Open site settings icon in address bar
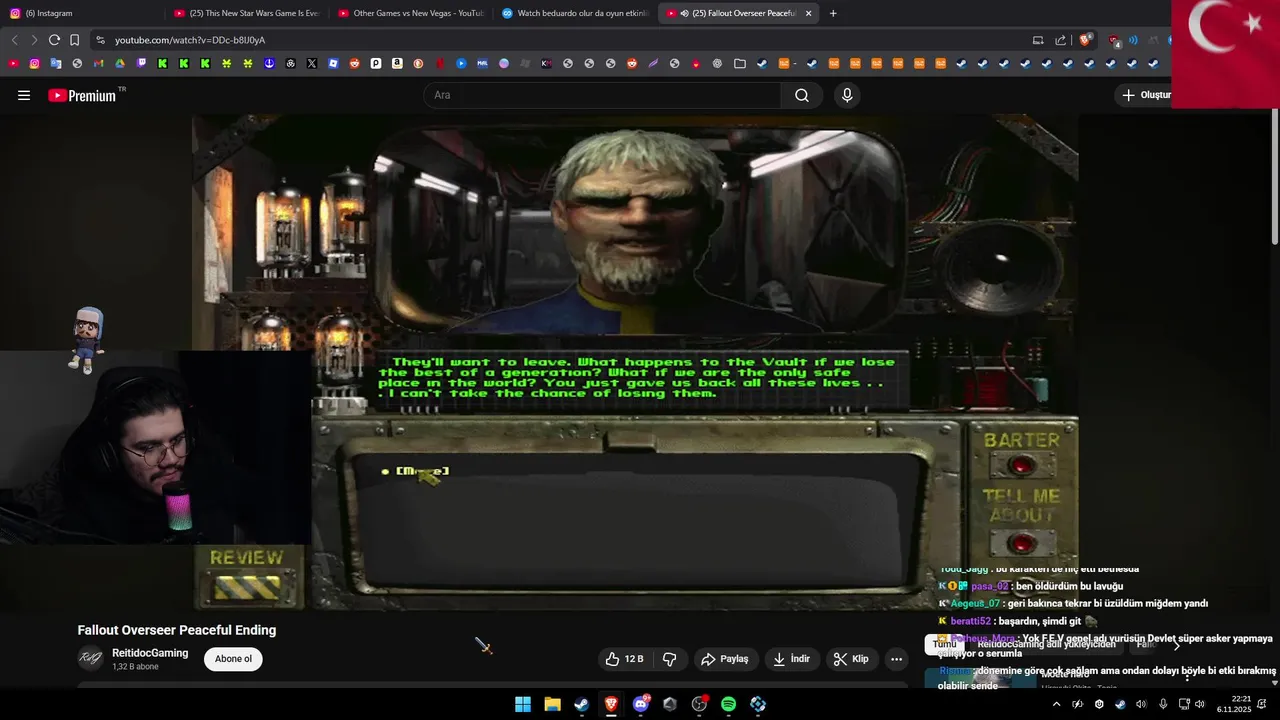1280x720 pixels. click(x=100, y=40)
